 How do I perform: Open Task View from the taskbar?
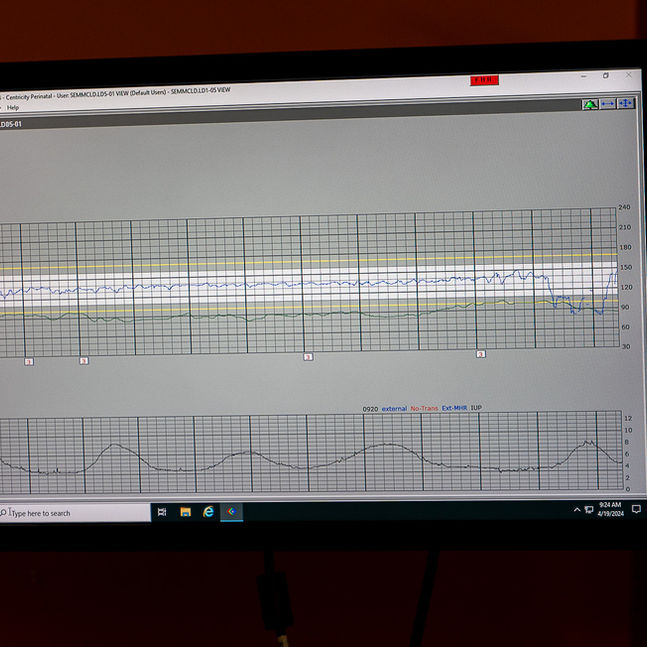(x=162, y=512)
